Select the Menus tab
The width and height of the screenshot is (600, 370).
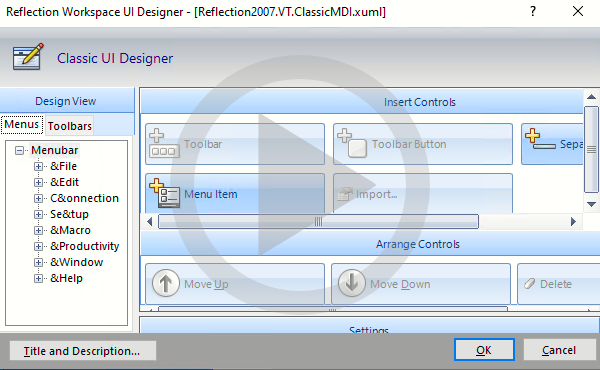click(22, 124)
